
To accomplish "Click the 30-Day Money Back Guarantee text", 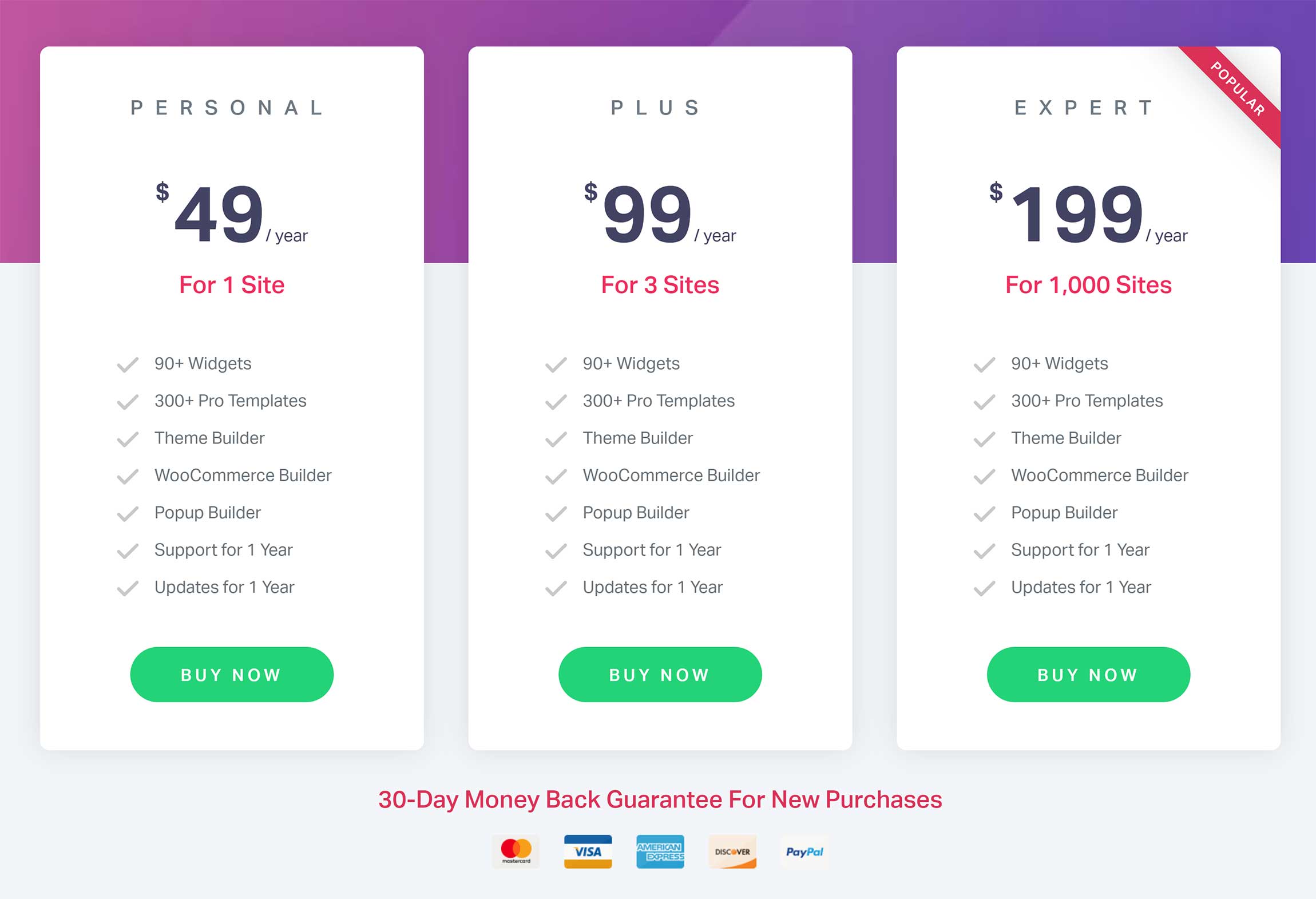I will (660, 799).
